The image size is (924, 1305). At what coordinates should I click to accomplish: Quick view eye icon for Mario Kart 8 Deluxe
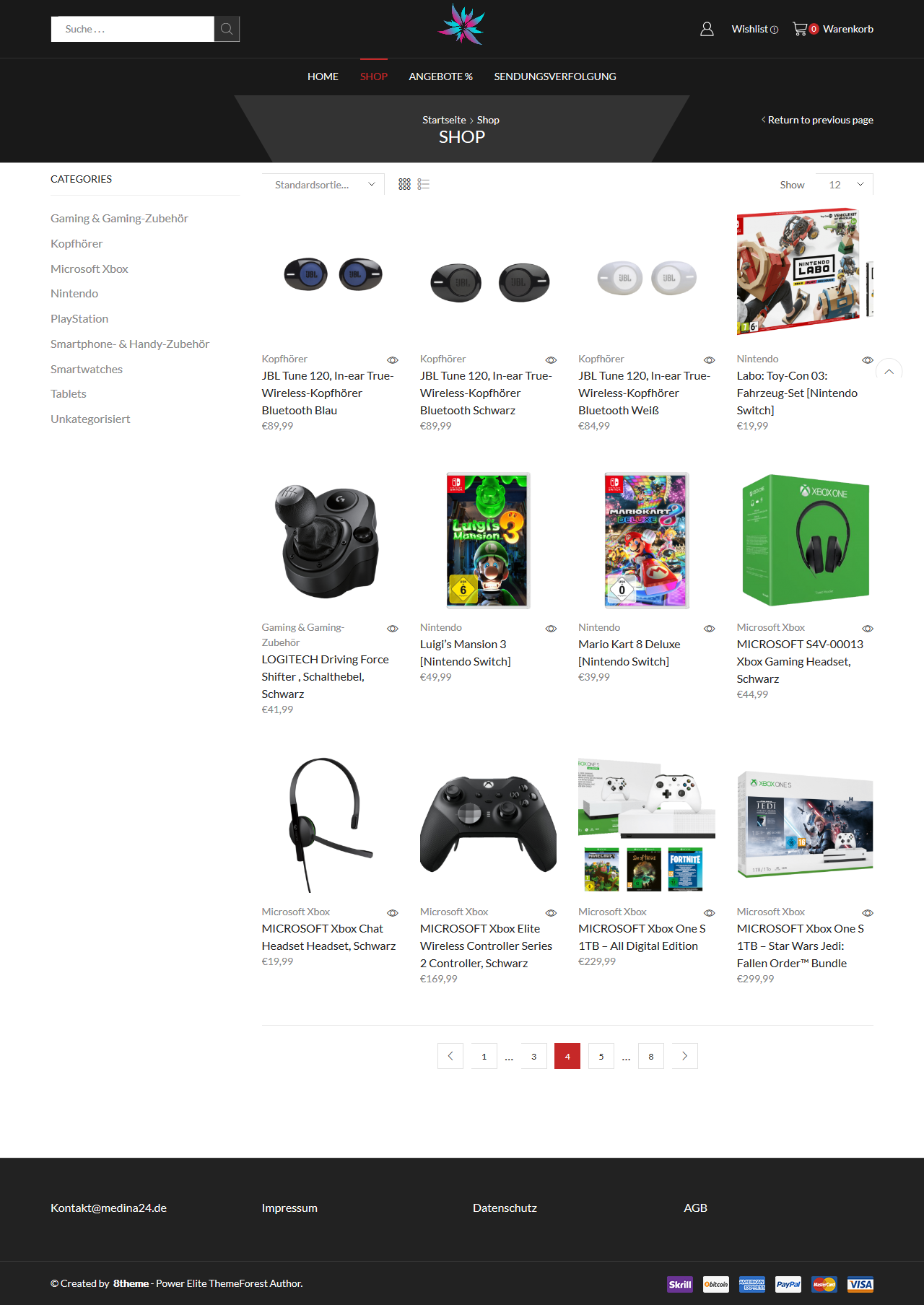click(x=710, y=629)
